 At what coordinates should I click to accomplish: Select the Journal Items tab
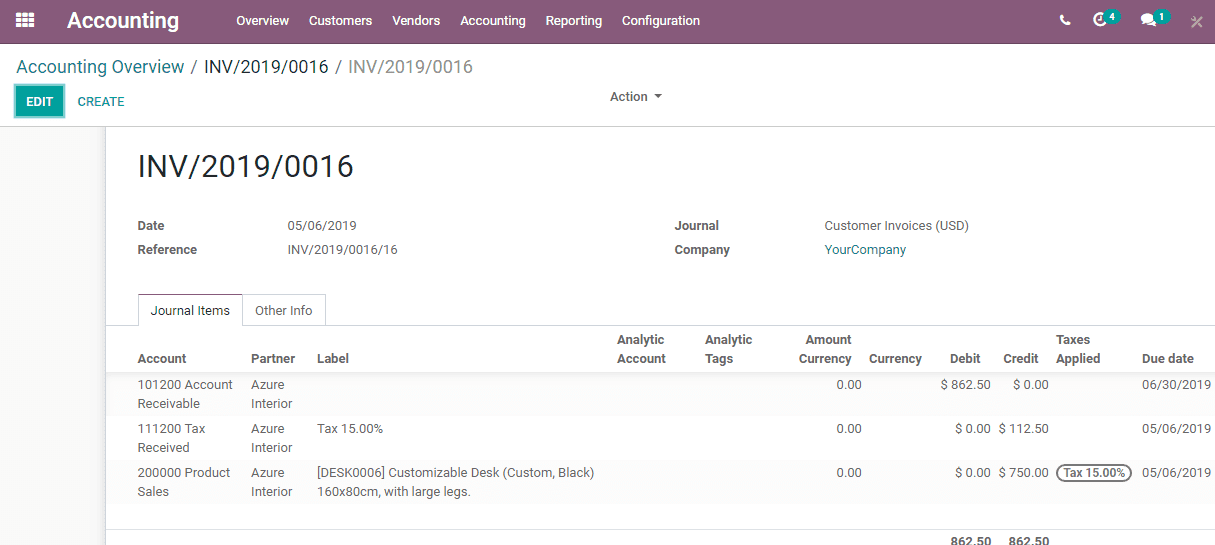(190, 310)
